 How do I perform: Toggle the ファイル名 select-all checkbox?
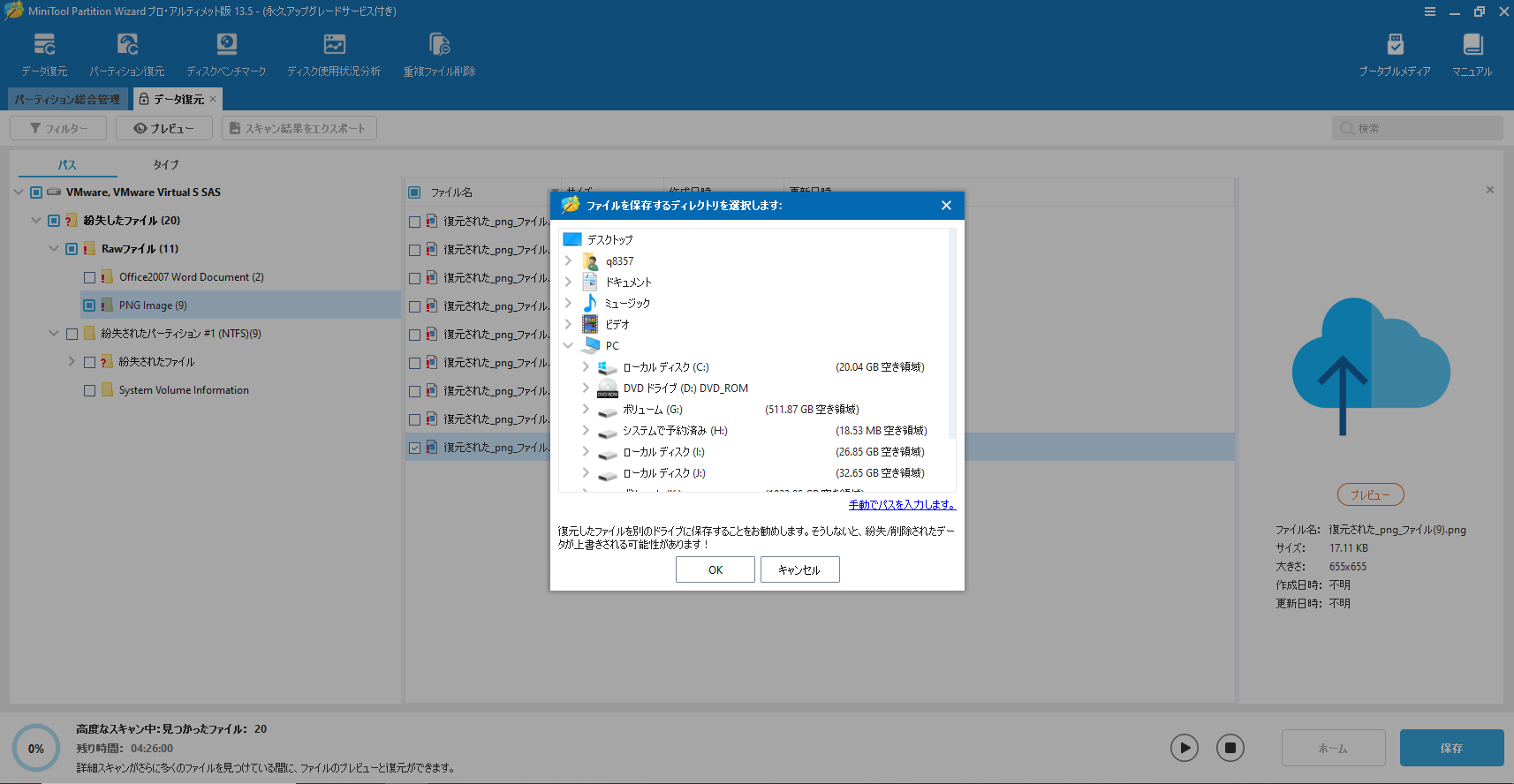(x=414, y=192)
